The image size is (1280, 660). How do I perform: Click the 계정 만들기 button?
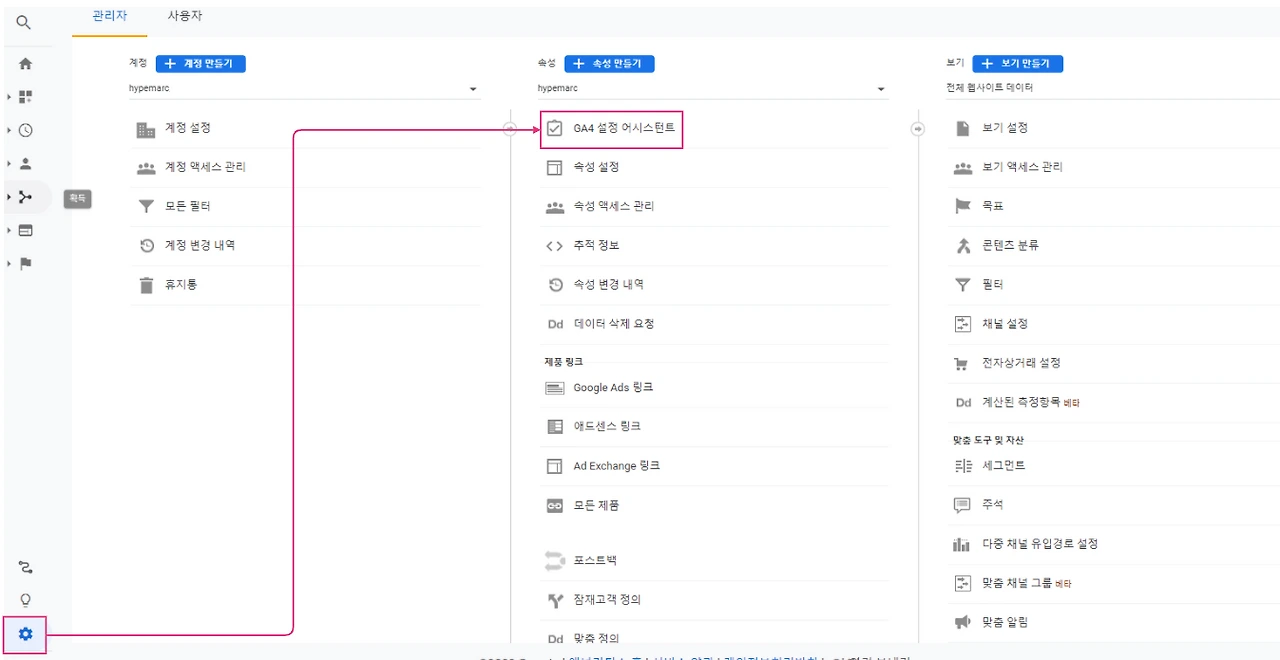pyautogui.click(x=200, y=63)
